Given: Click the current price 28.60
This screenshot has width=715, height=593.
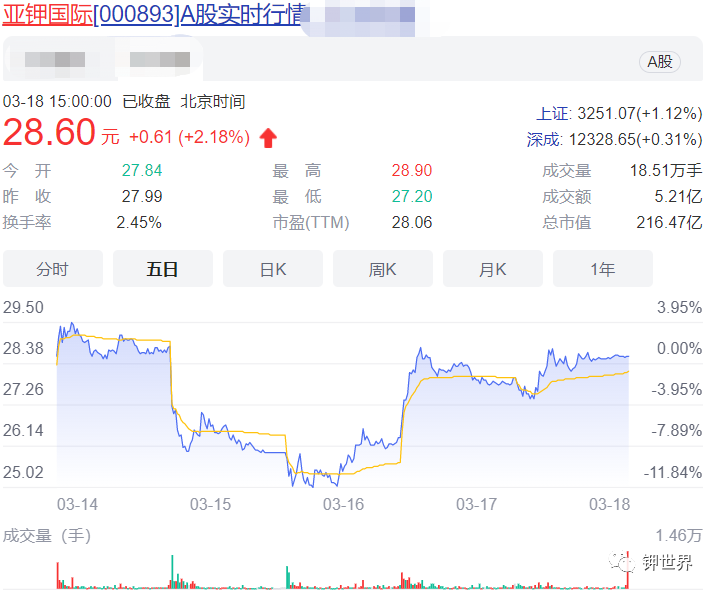Looking at the screenshot, I should click(49, 132).
